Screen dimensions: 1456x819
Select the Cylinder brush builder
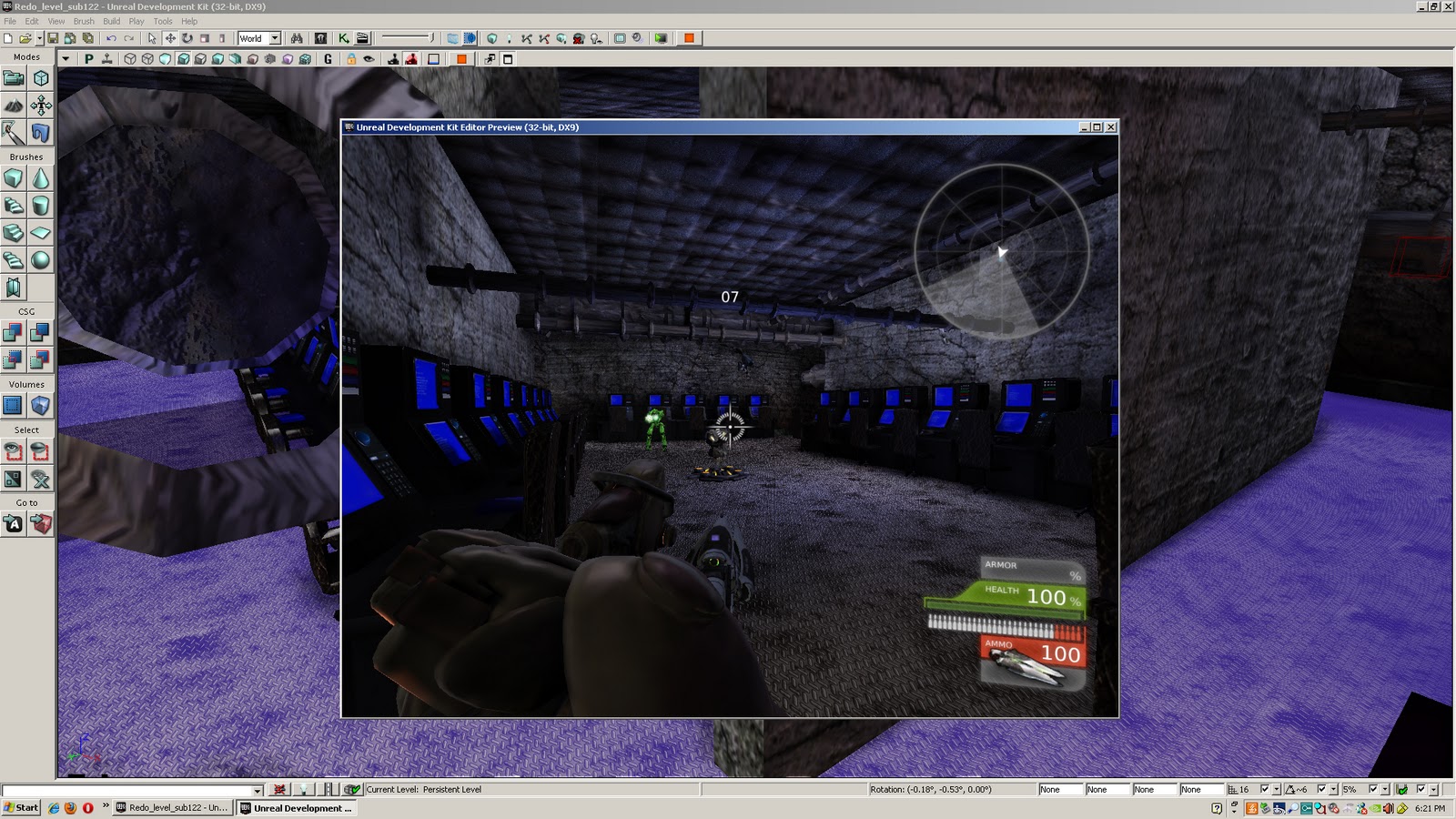click(x=41, y=206)
